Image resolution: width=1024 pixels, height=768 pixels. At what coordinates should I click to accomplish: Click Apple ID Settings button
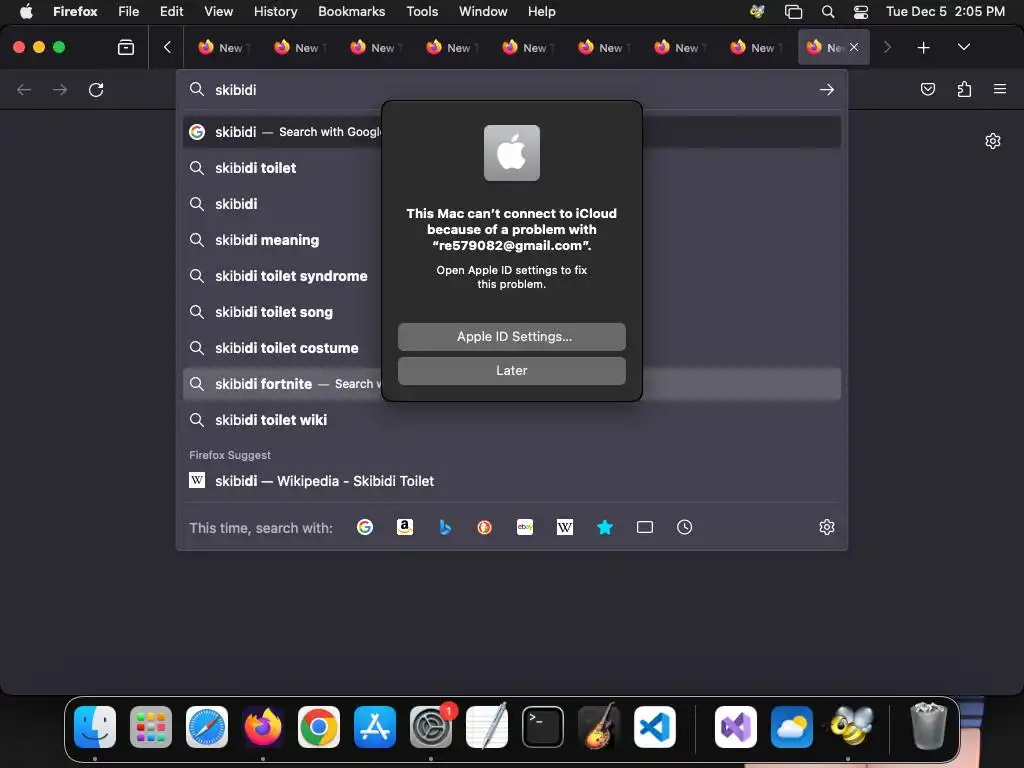point(511,336)
